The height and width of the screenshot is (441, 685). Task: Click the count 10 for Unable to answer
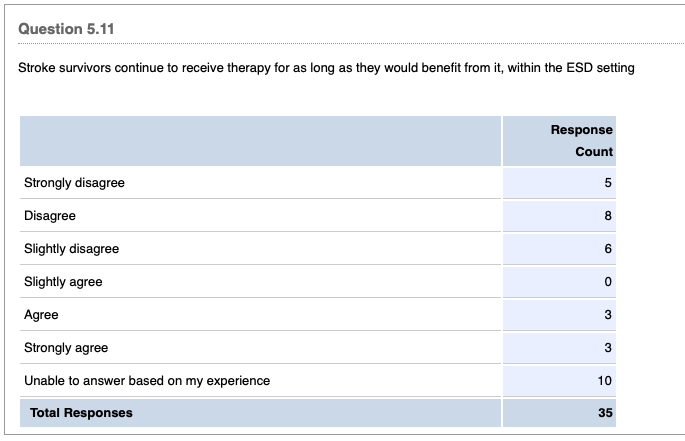coord(604,381)
